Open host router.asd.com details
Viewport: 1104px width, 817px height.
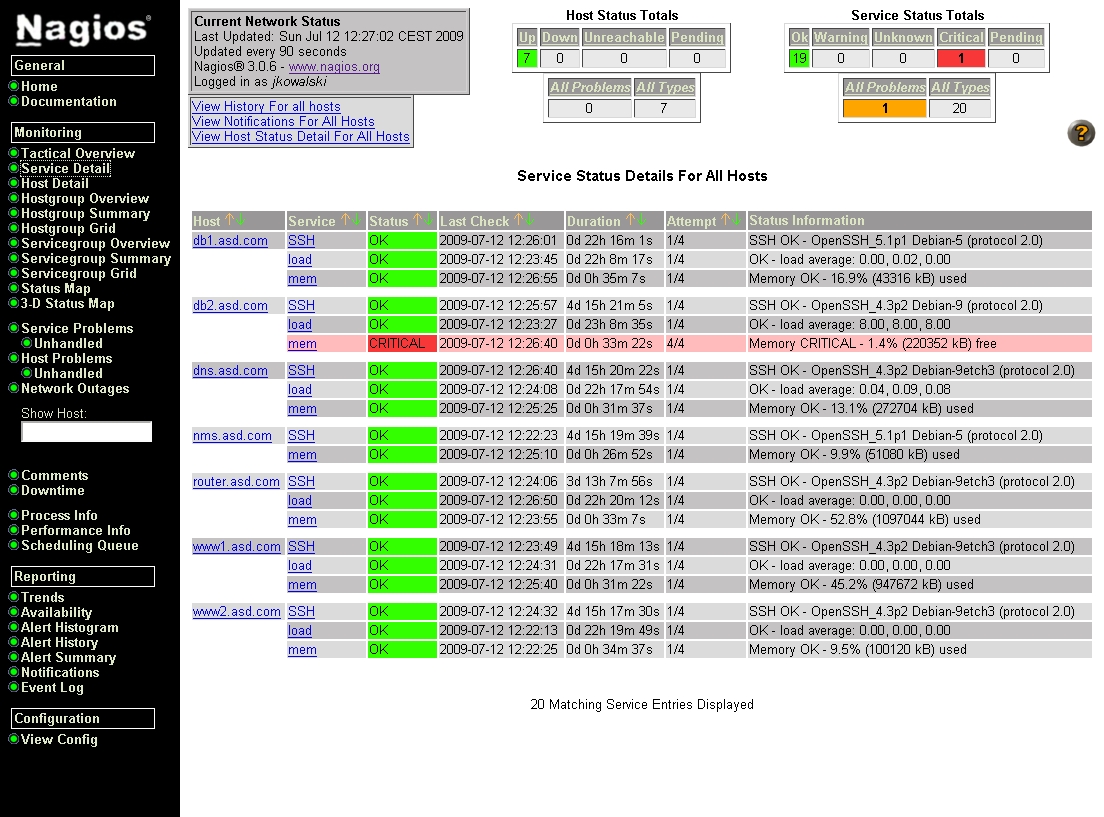pyautogui.click(x=236, y=482)
